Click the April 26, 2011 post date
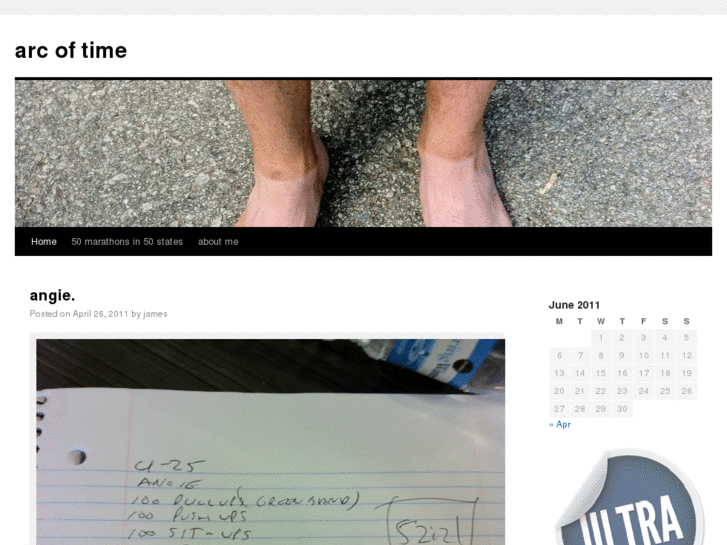The width and height of the screenshot is (727, 545). (x=100, y=314)
